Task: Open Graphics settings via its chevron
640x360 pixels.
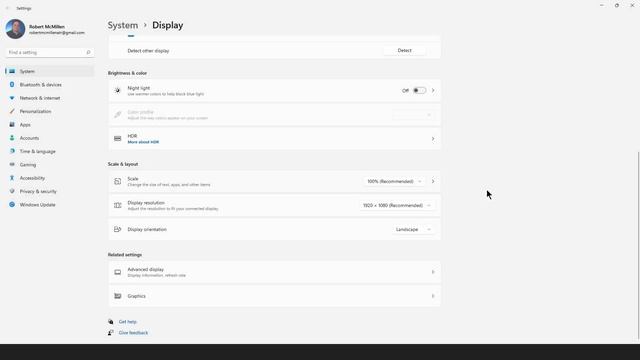Action: tap(433, 296)
